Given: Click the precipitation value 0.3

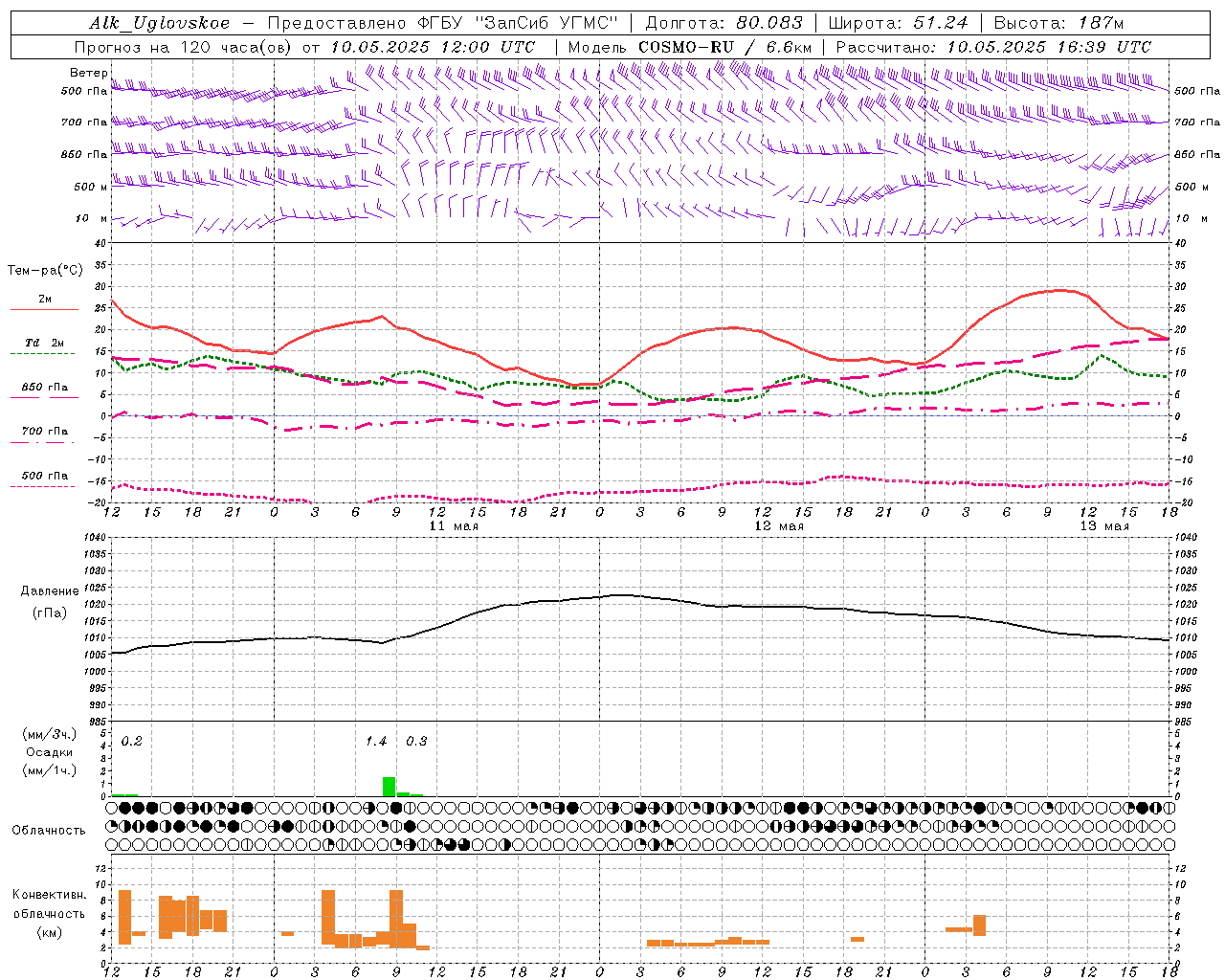Looking at the screenshot, I should pos(416,741).
